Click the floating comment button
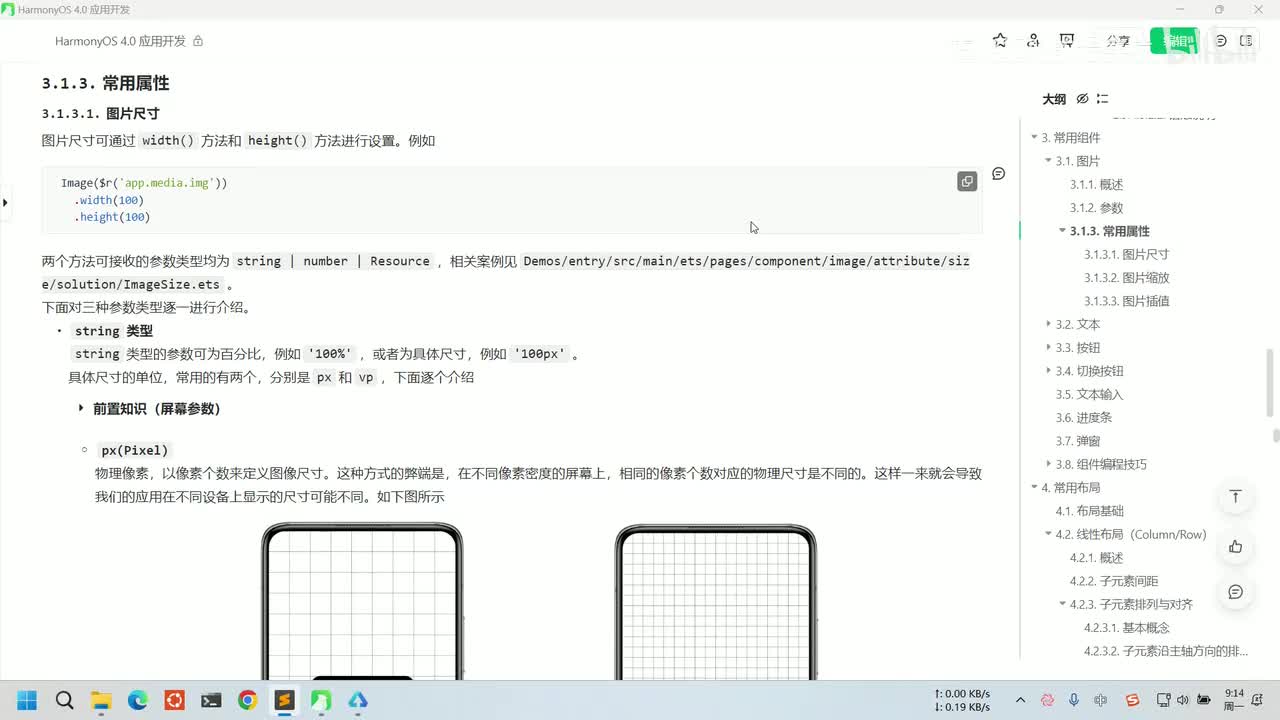Viewport: 1280px width, 720px height. (1236, 592)
